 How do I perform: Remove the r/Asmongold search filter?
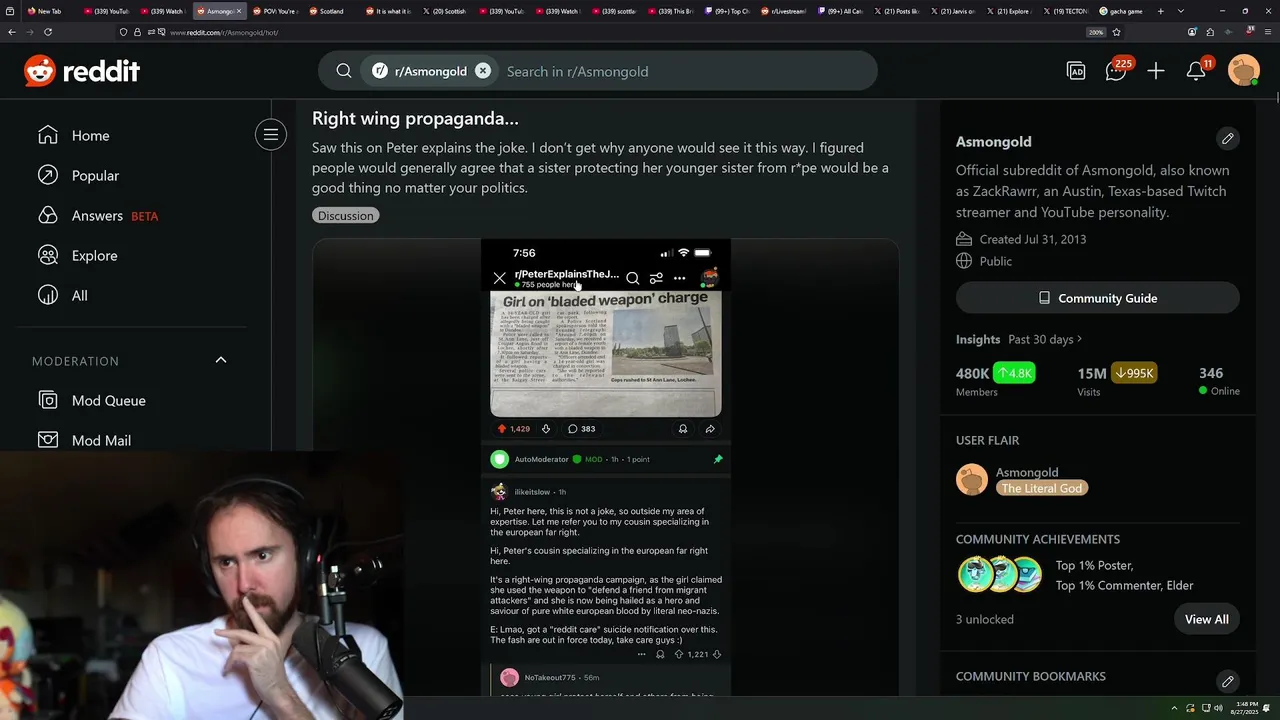click(x=483, y=71)
